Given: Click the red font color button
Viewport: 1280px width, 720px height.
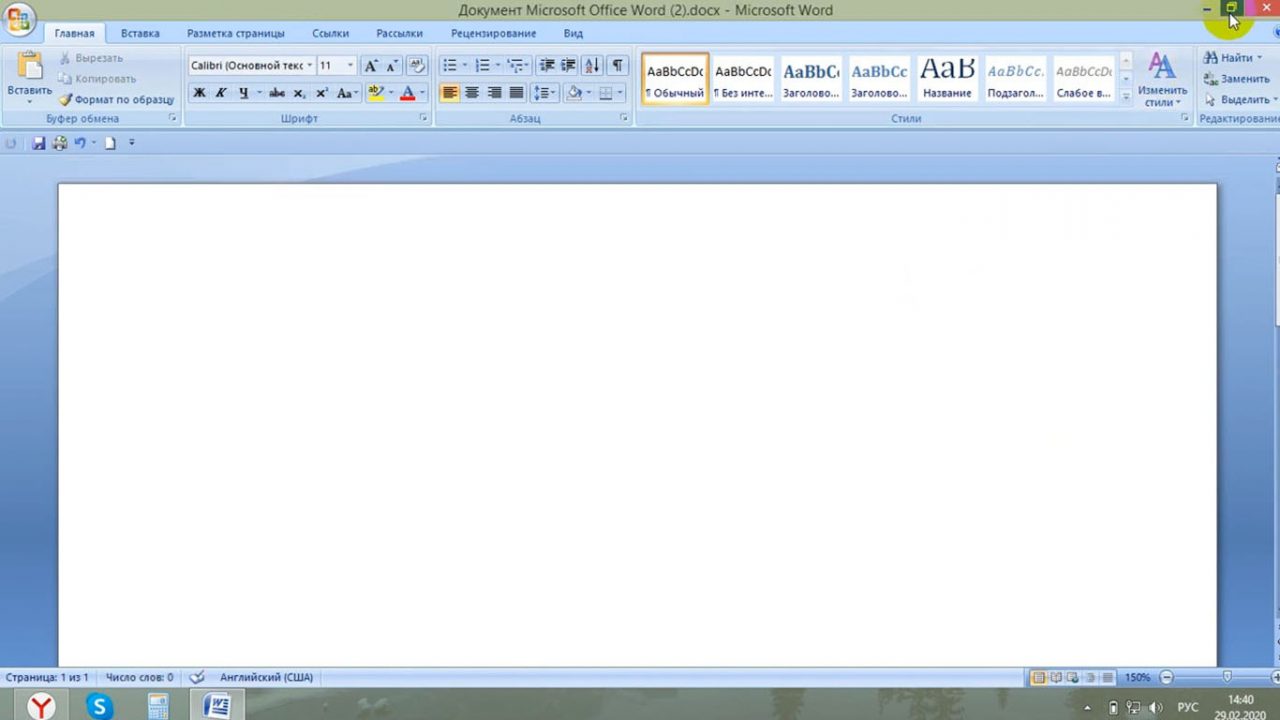Looking at the screenshot, I should tap(407, 93).
